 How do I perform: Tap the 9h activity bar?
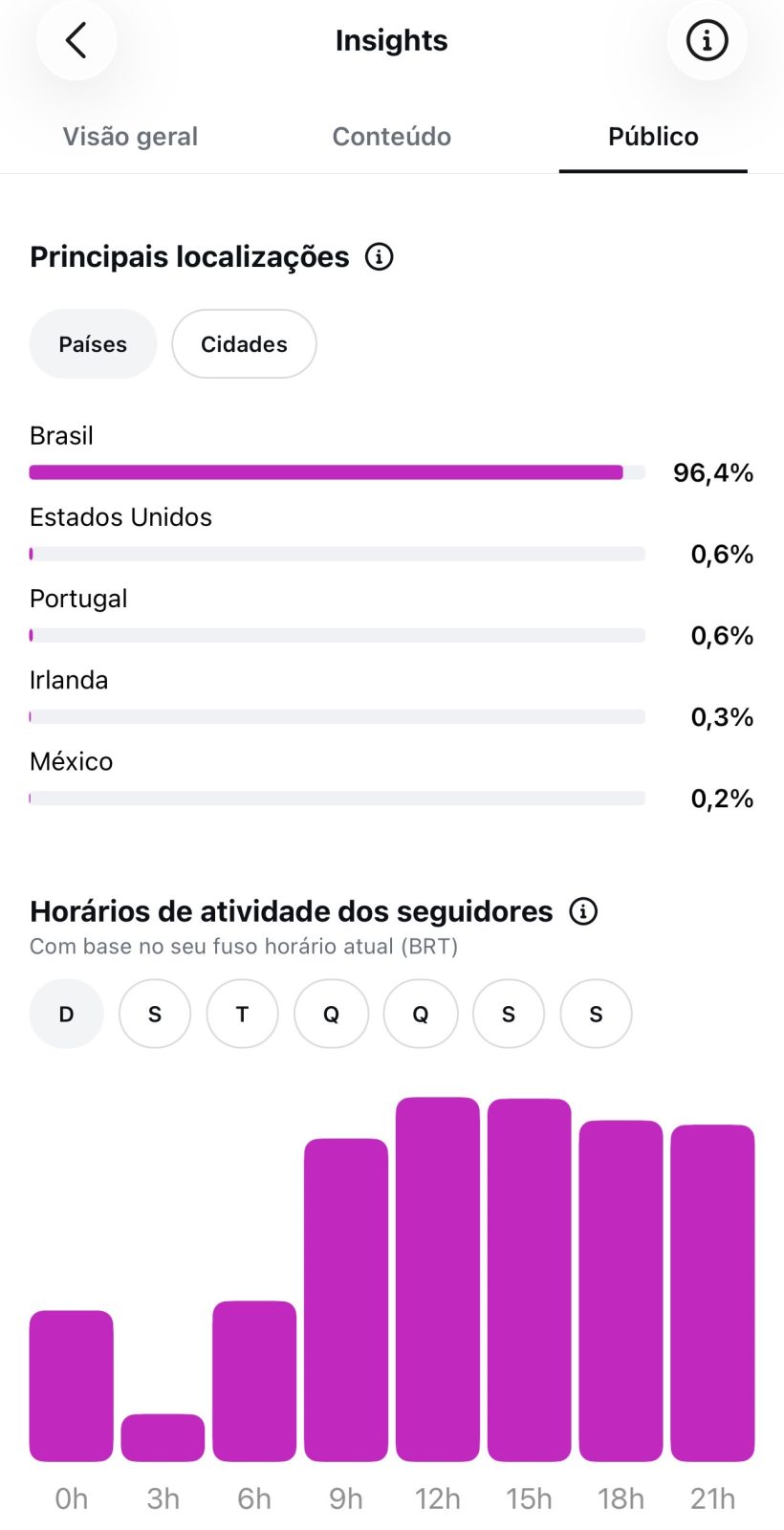coord(346,1300)
